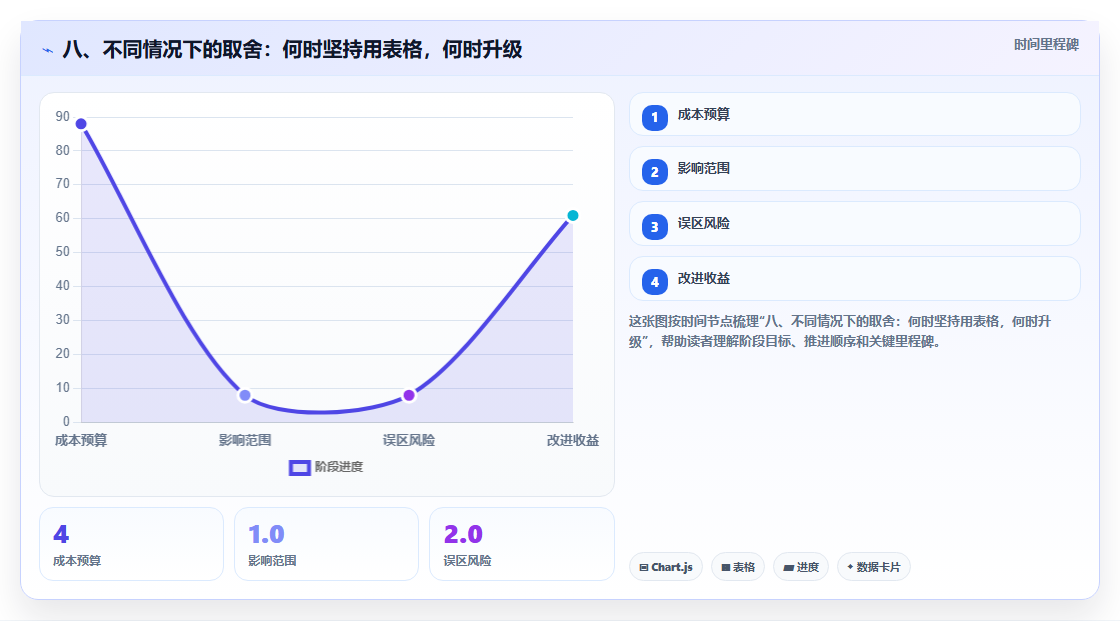This screenshot has height=621, width=1120.
Task: Open the 误区风险 timeline item
Action: click(x=854, y=224)
